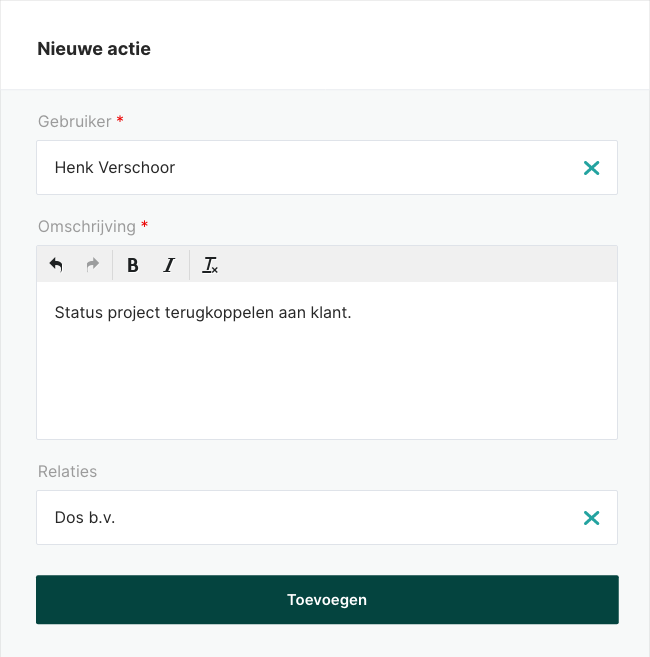Click the word 'Status' in the description
650x657 pixels.
tap(78, 313)
